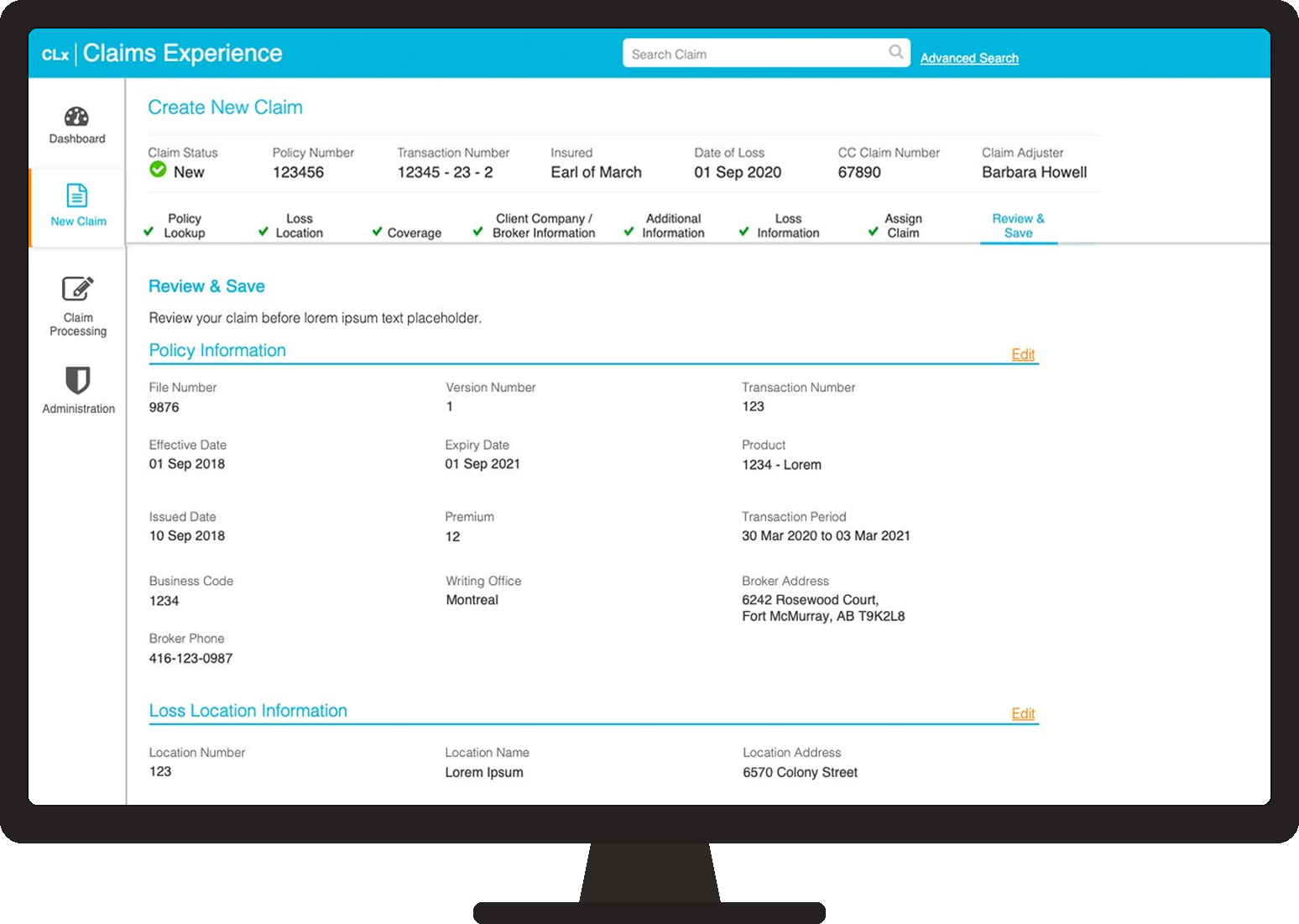The height and width of the screenshot is (924, 1299).
Task: Open the Loss Information step
Action: [x=788, y=226]
